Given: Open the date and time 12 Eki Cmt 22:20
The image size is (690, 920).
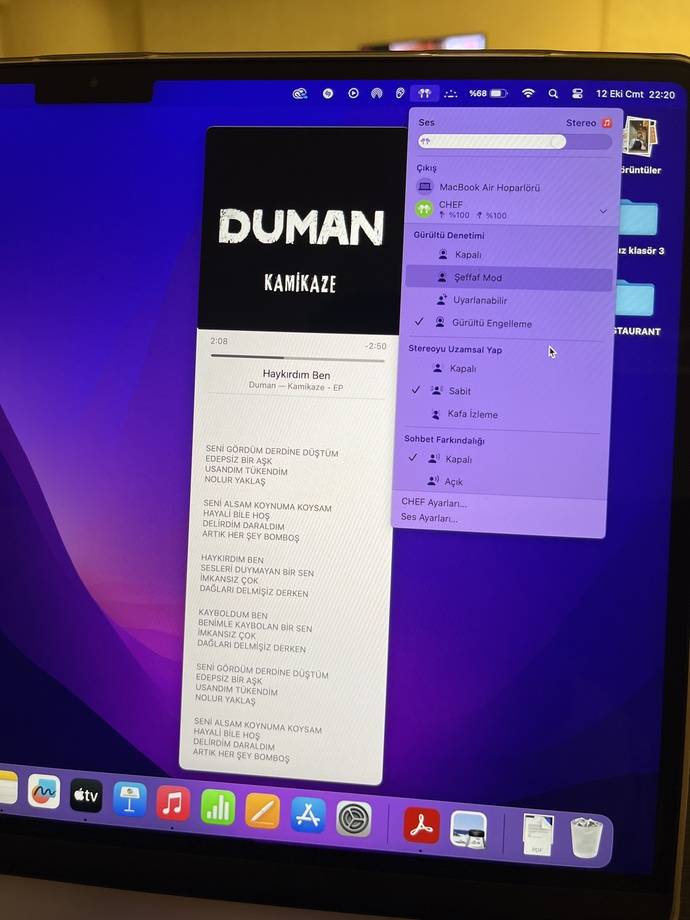Looking at the screenshot, I should click(x=635, y=94).
